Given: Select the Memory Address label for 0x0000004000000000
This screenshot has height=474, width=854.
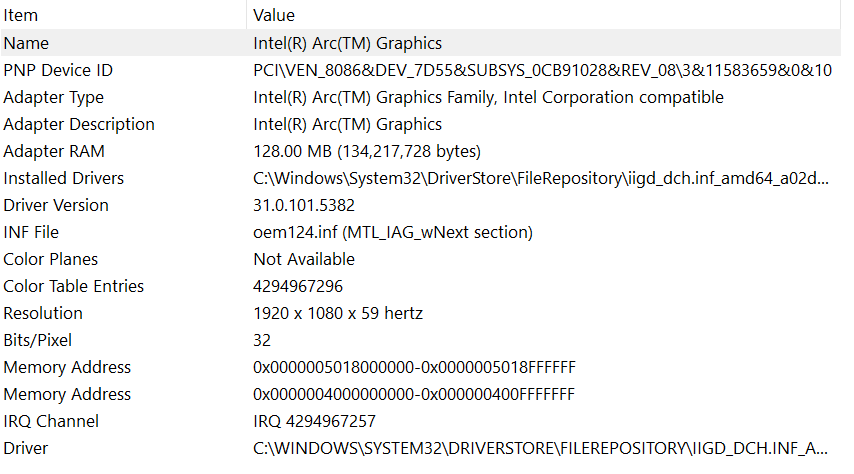Looking at the screenshot, I should [67, 394].
